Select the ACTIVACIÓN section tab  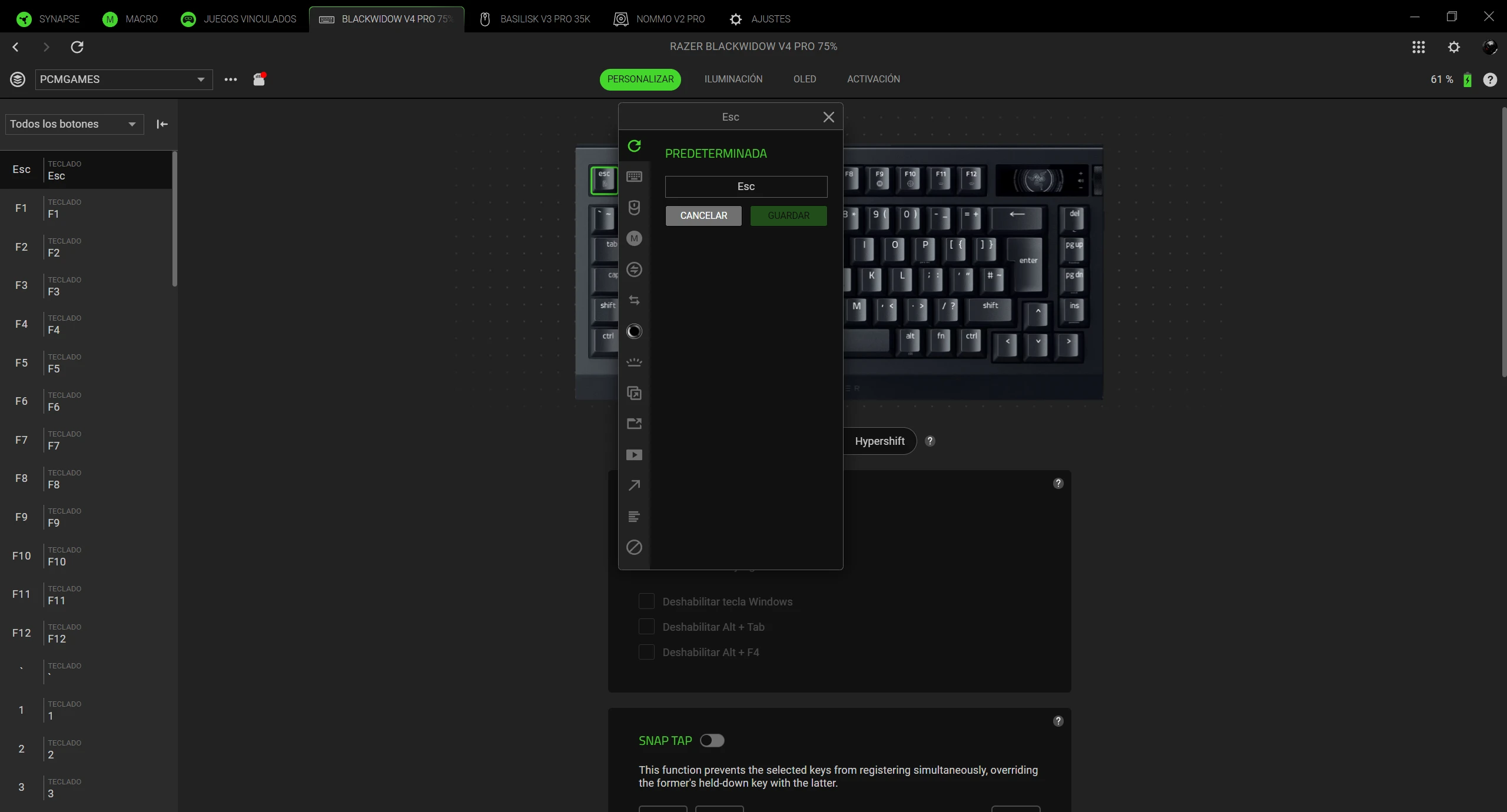(x=874, y=79)
